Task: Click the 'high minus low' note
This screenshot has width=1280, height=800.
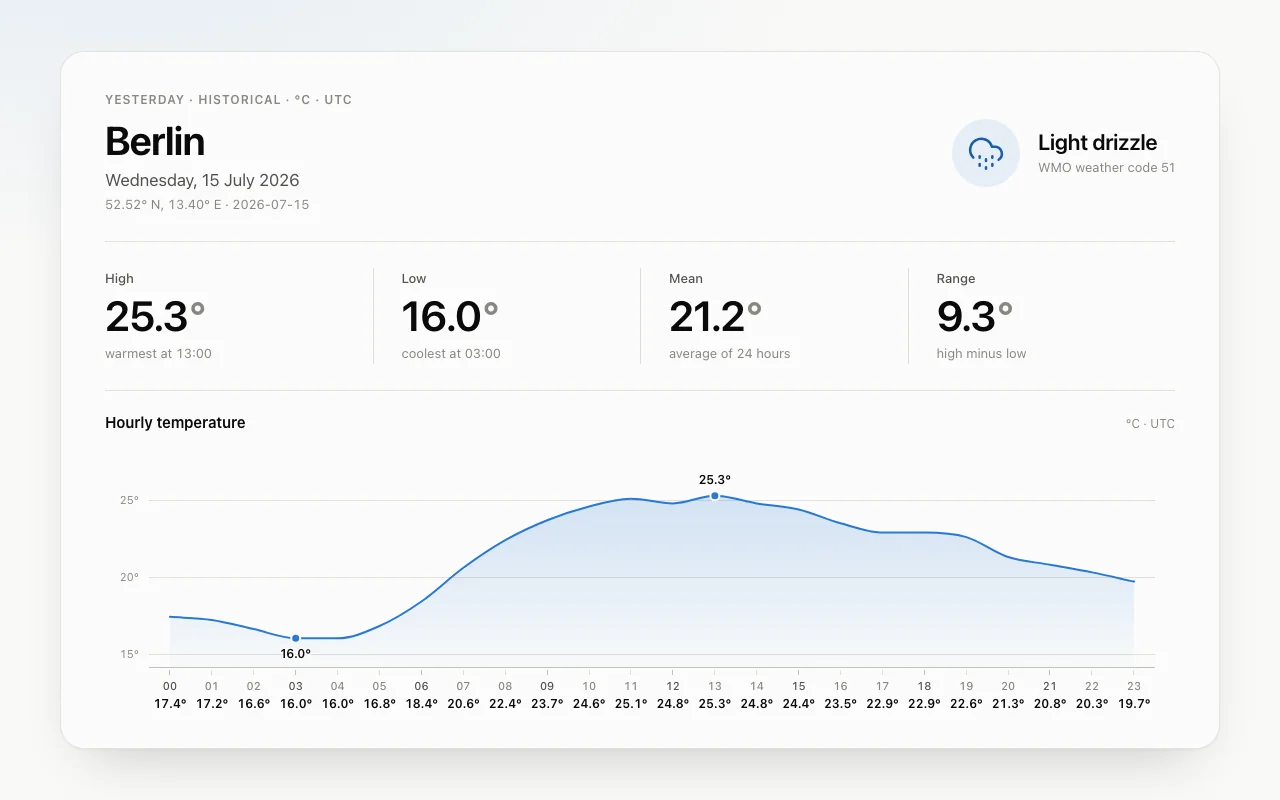Action: coord(981,354)
